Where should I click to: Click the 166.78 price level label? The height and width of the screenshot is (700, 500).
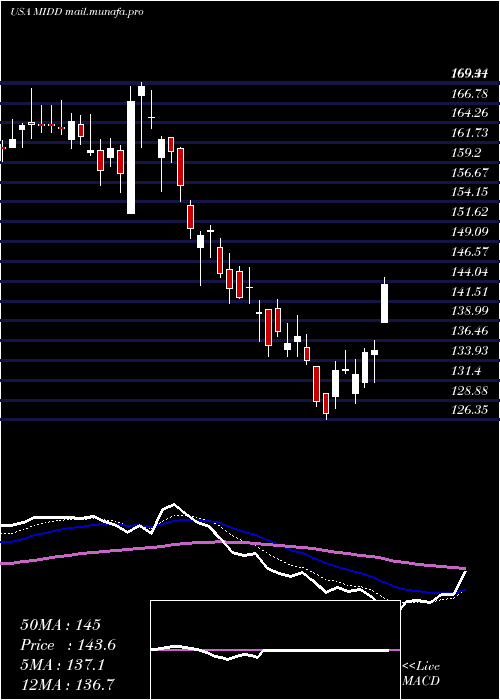(470, 93)
